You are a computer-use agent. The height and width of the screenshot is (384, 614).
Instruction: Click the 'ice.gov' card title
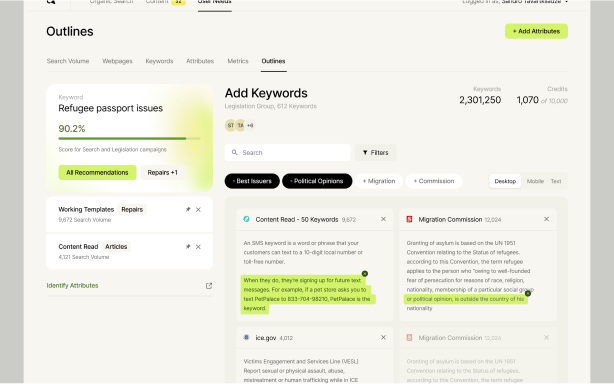[x=266, y=338]
